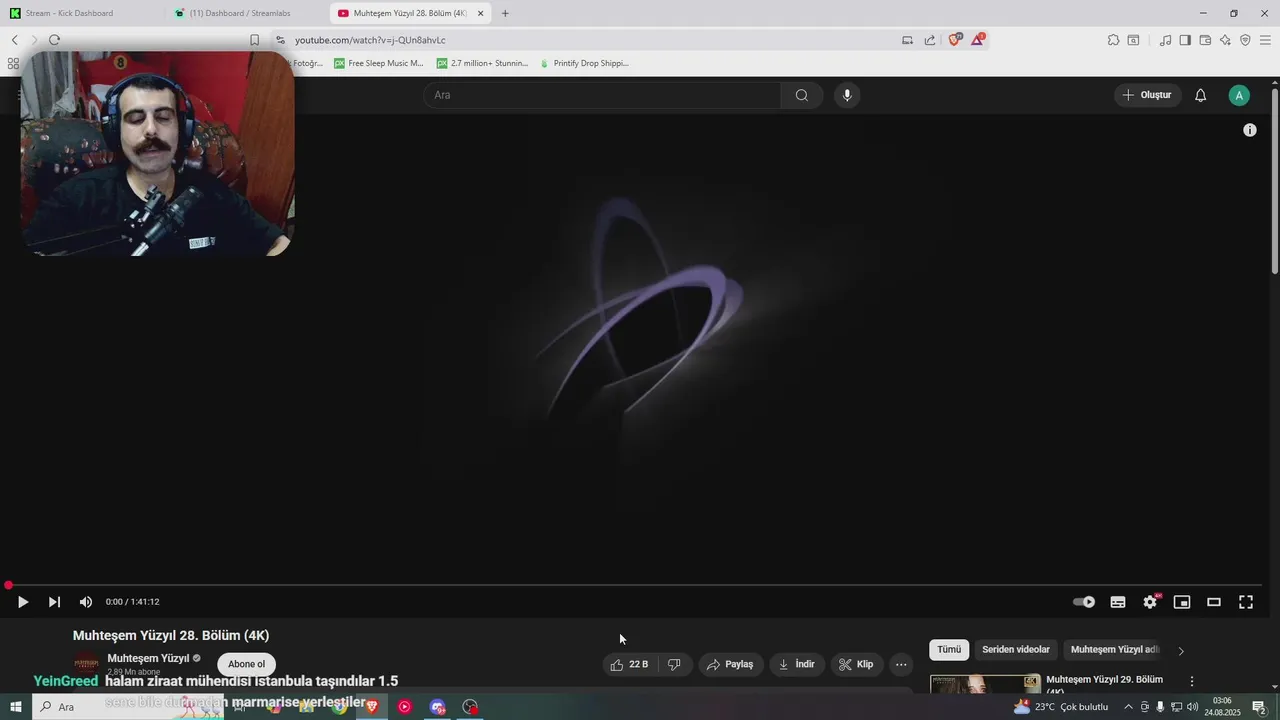Click the Klip button
Viewport: 1280px width, 720px height.
857,664
